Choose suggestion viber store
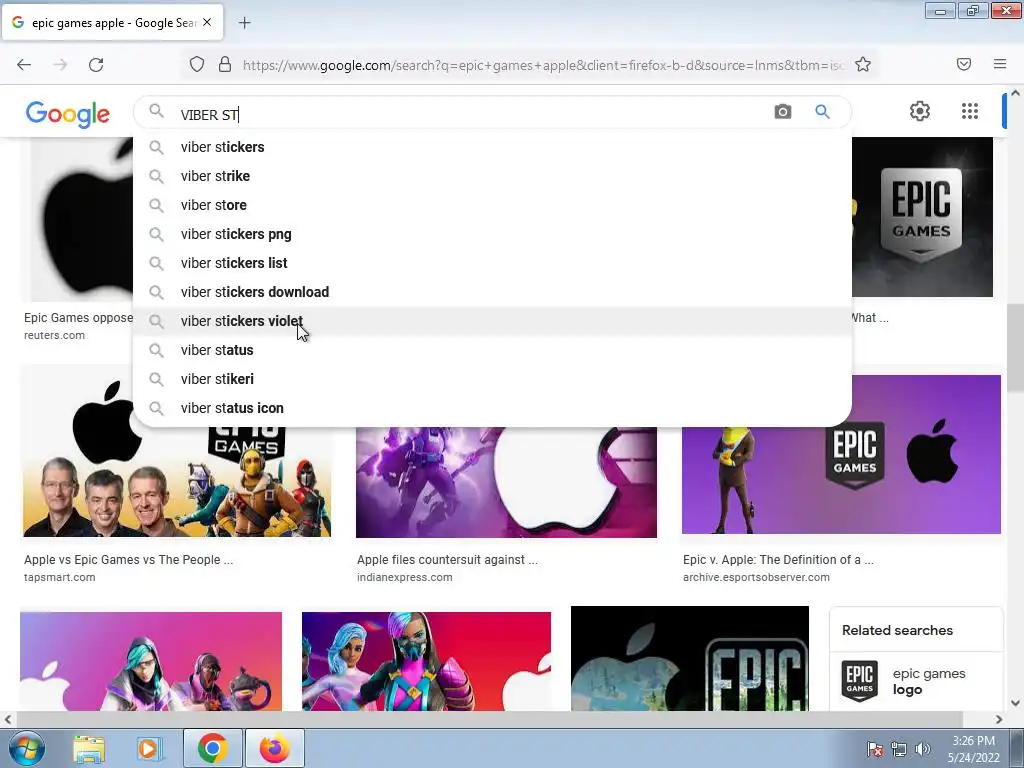 tap(492, 205)
